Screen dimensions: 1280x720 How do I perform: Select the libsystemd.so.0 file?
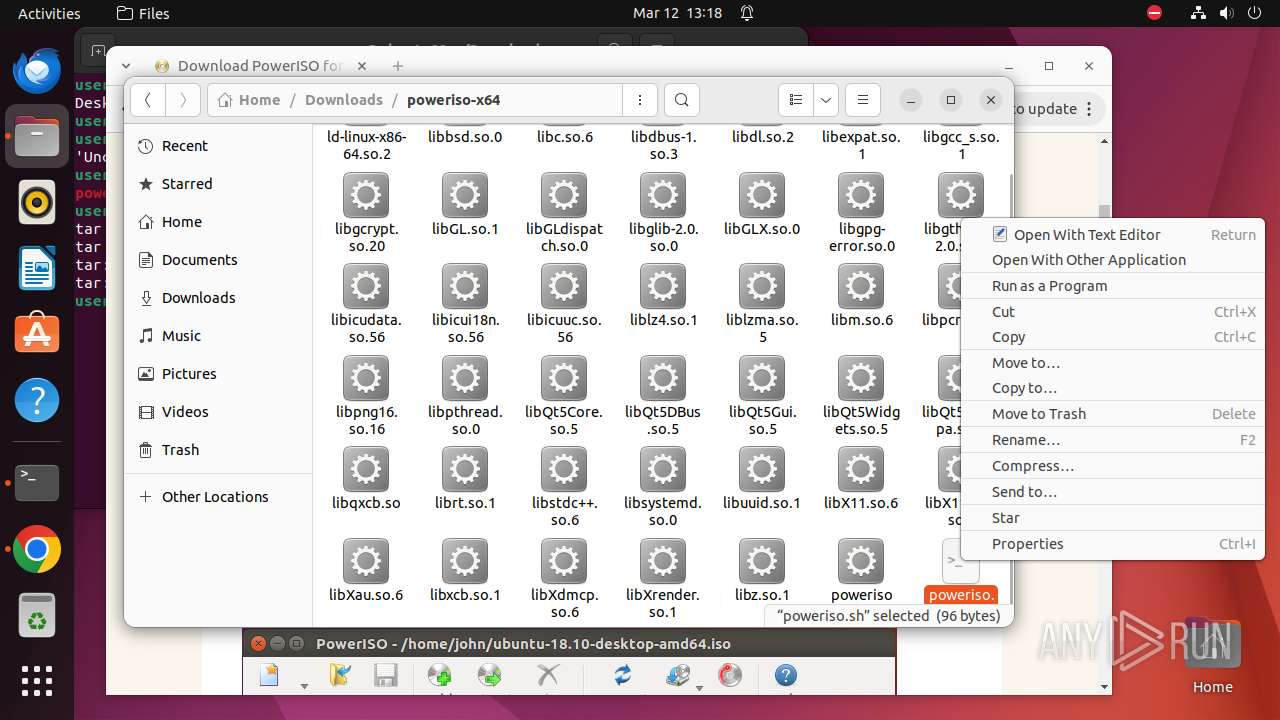coord(663,487)
